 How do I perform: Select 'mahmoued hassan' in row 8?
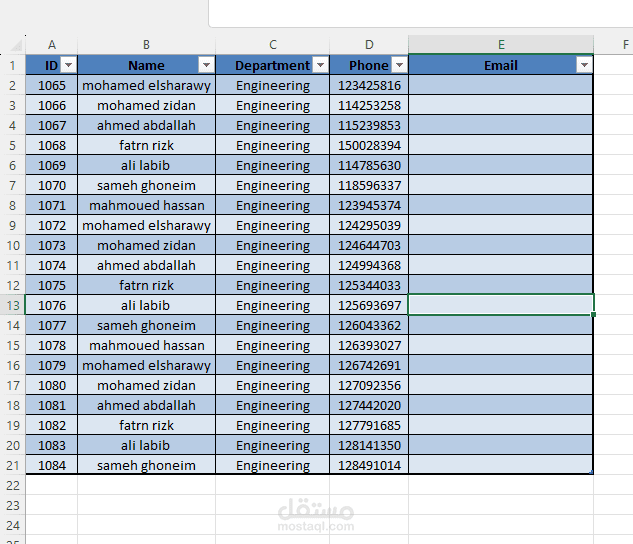coord(147,205)
